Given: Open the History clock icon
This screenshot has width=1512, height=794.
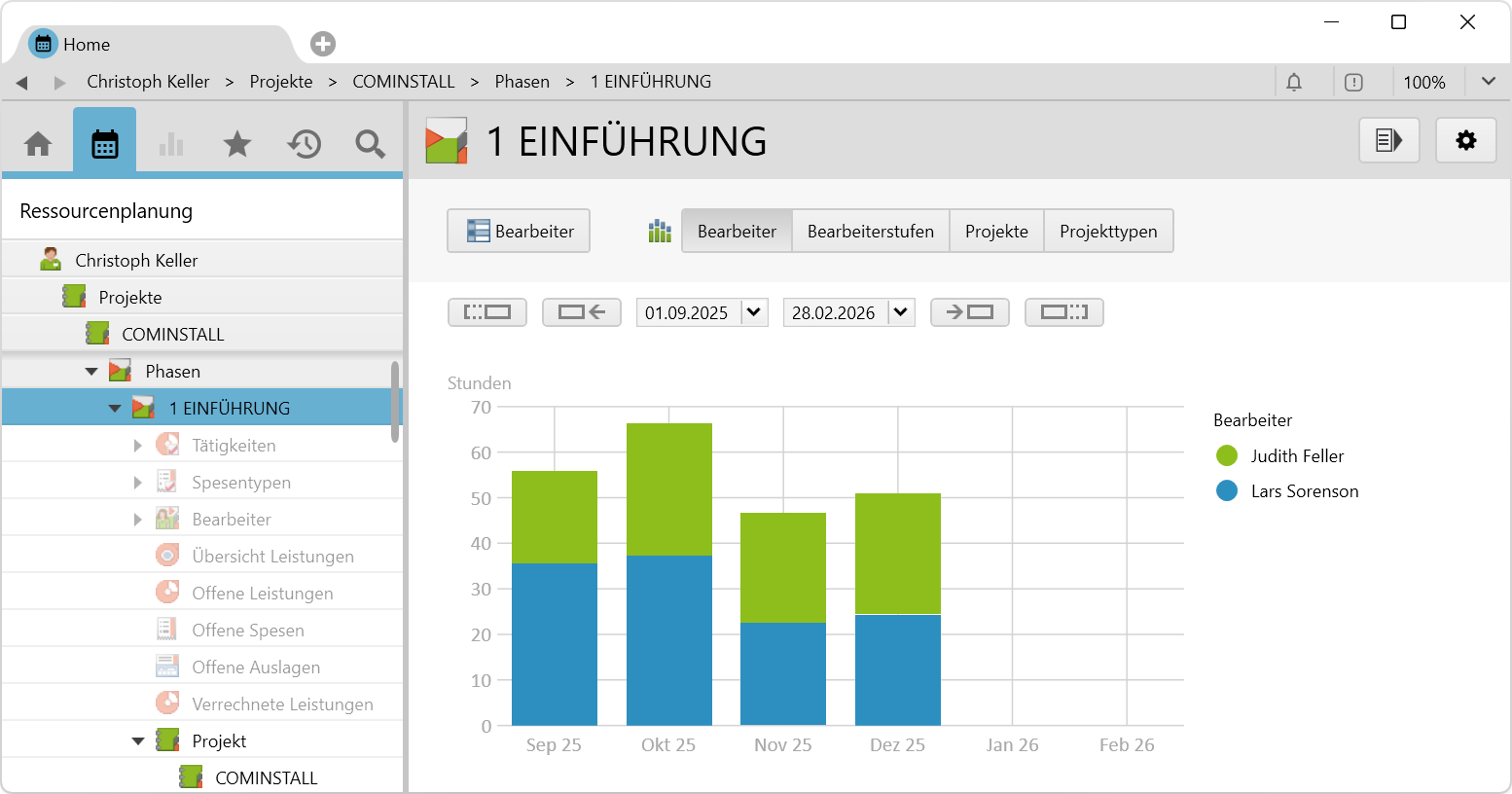Looking at the screenshot, I should pos(304,144).
